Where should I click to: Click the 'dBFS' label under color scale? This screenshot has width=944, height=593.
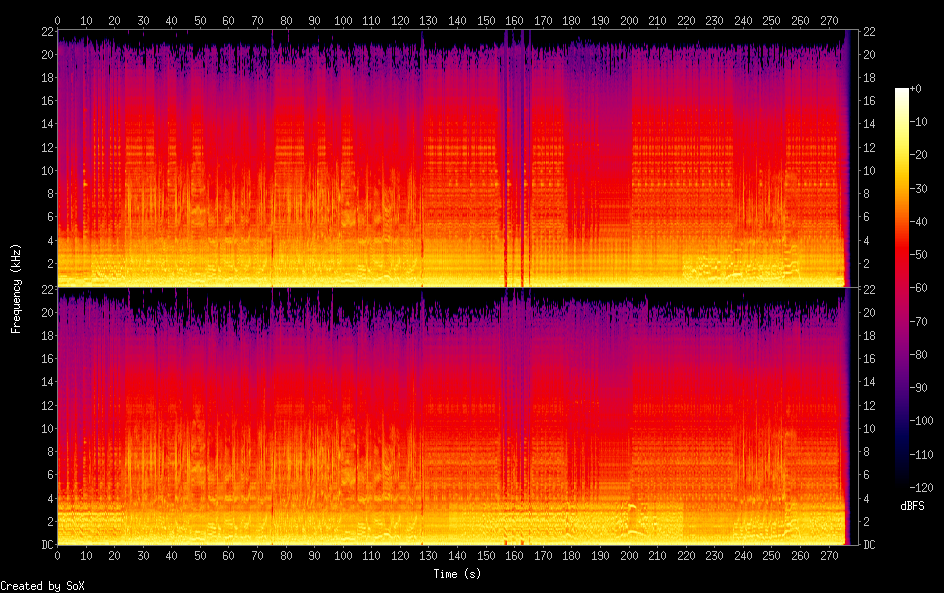point(912,506)
